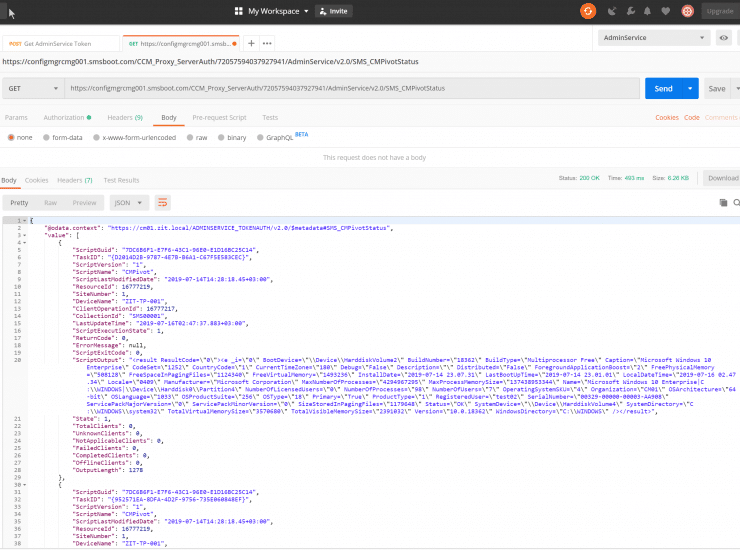Click the environment quick look eye icon
The height and width of the screenshot is (550, 740).
click(724, 38)
